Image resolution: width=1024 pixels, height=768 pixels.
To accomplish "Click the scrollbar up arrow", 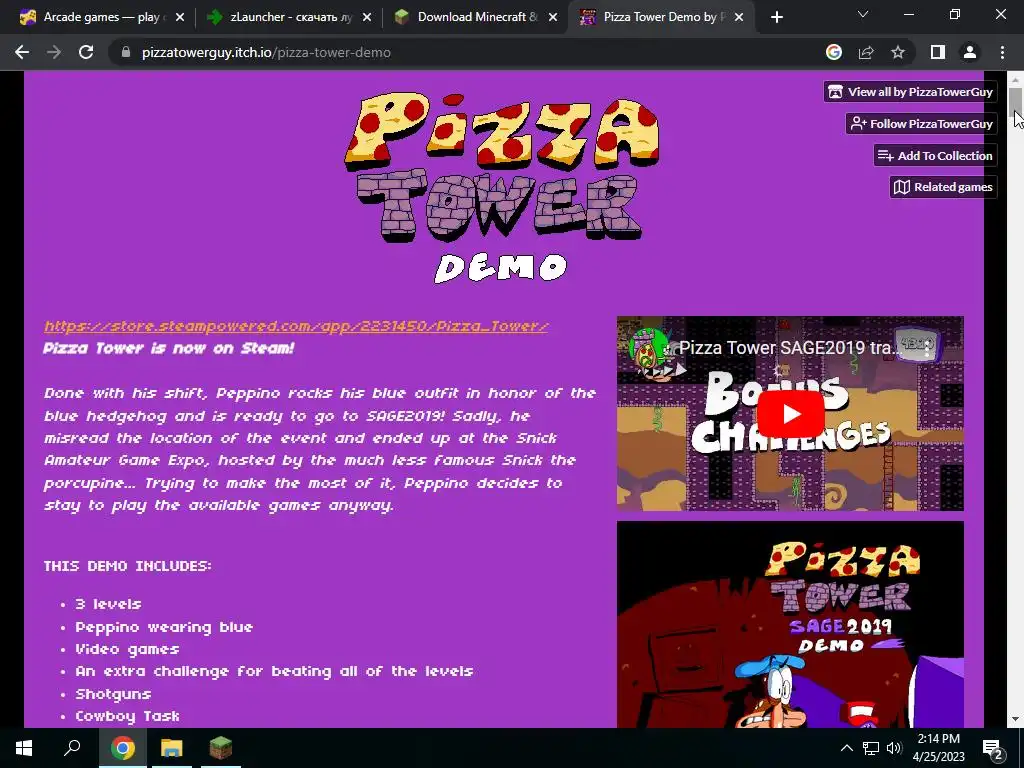I will pos(1015,79).
